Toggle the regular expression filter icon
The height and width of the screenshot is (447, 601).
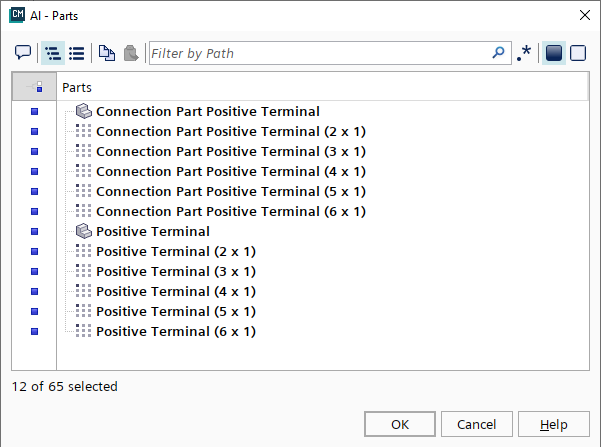(x=525, y=53)
